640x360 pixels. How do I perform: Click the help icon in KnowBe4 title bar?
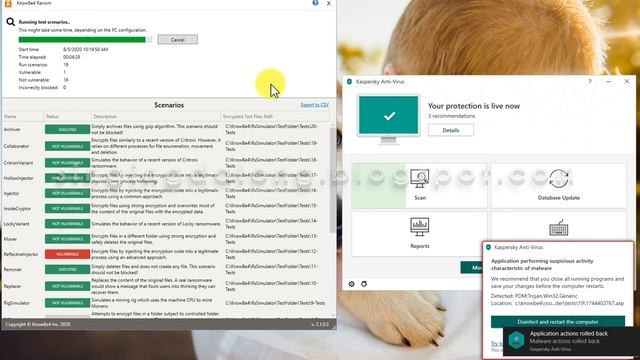[315, 3]
